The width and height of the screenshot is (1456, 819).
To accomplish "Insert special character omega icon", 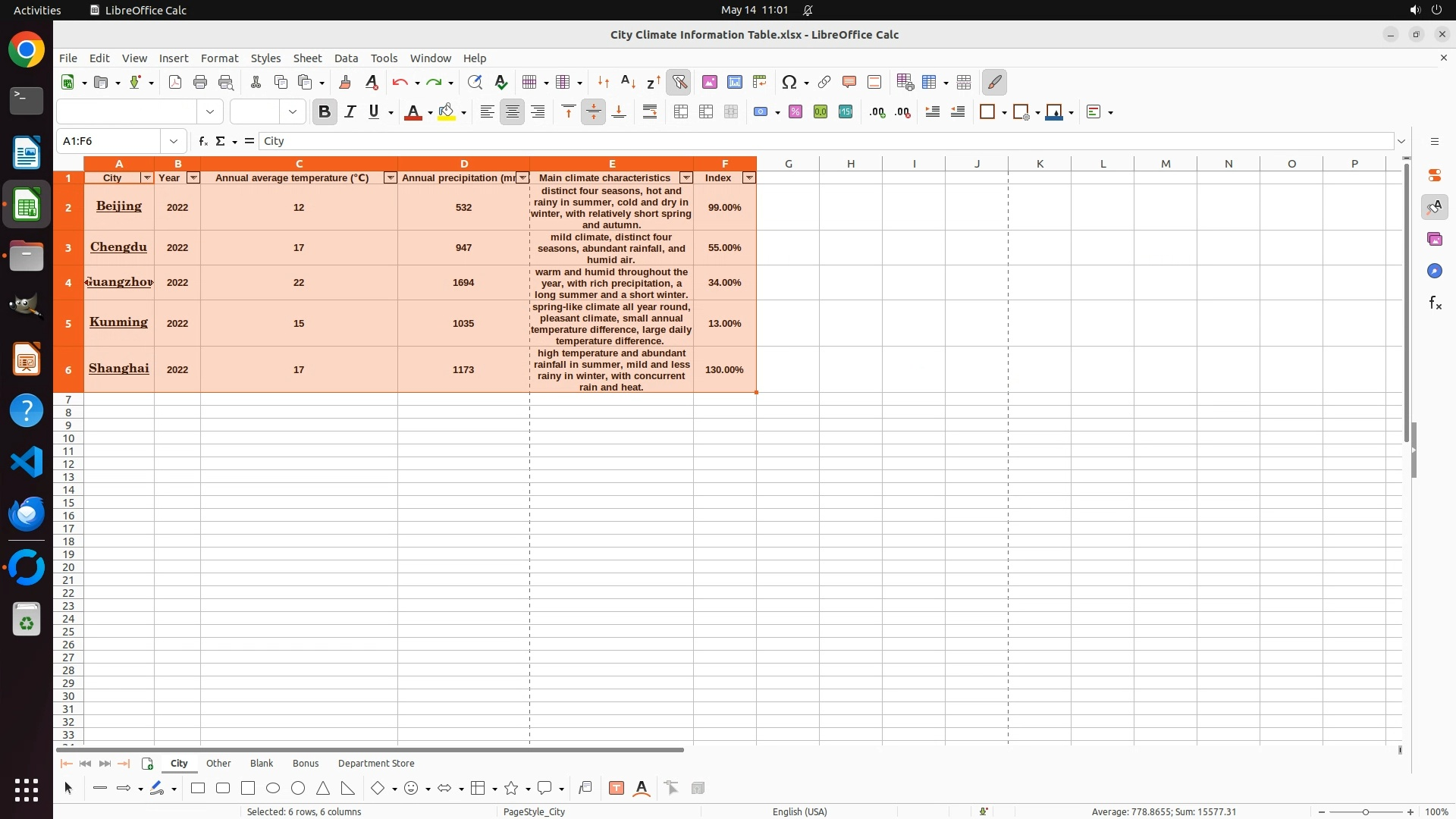I will click(x=789, y=82).
